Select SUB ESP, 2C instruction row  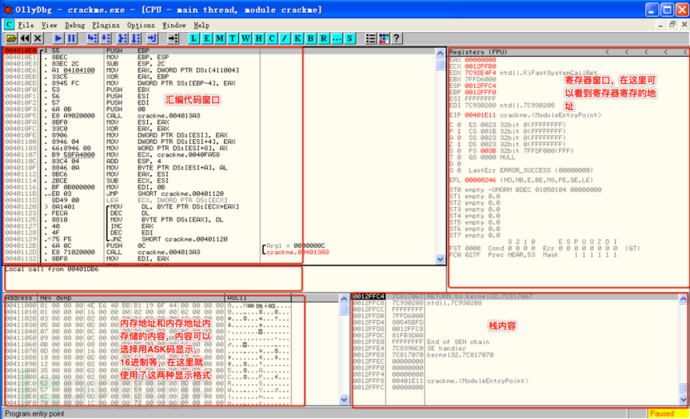click(x=219, y=64)
